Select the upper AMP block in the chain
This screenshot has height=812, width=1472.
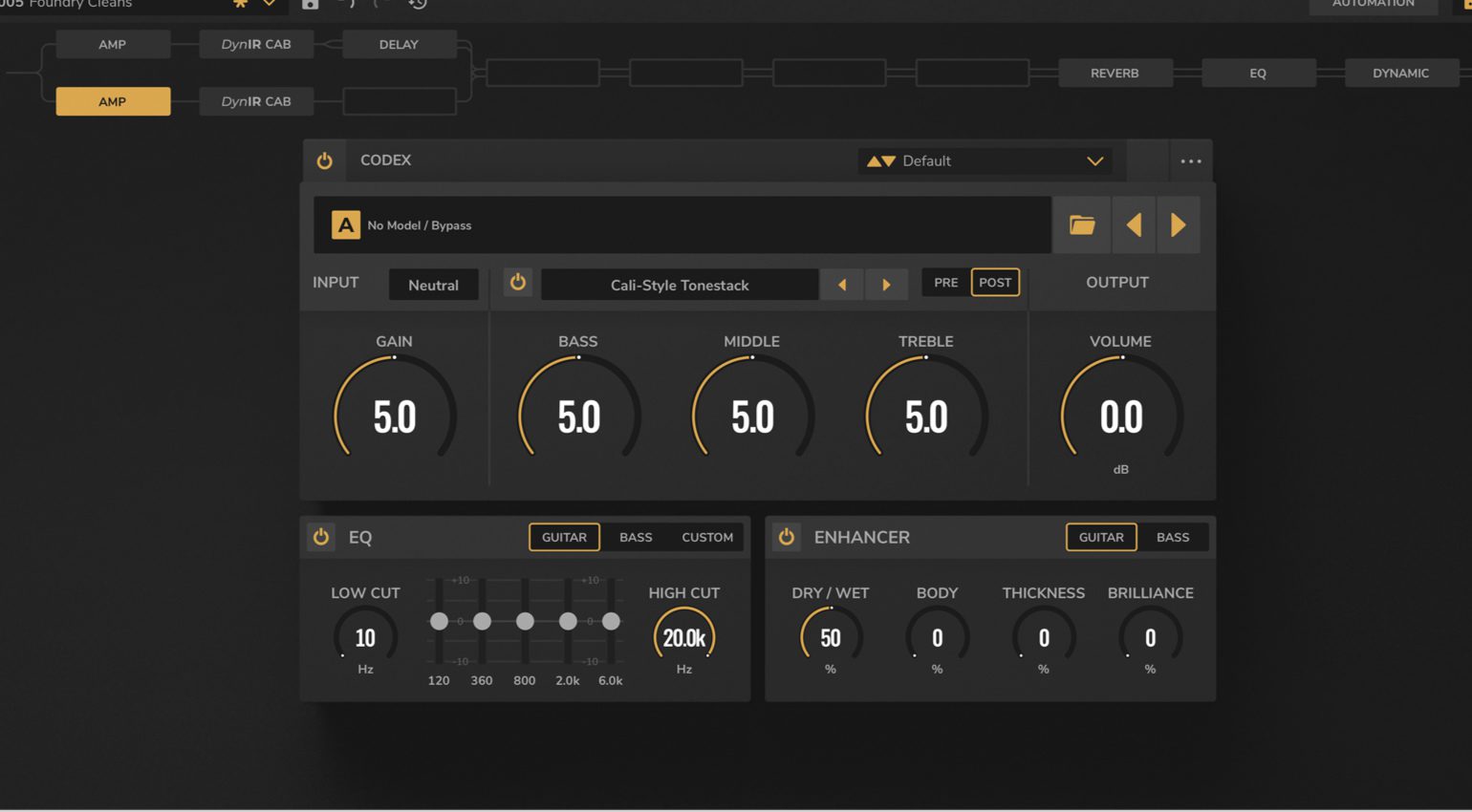pos(113,44)
